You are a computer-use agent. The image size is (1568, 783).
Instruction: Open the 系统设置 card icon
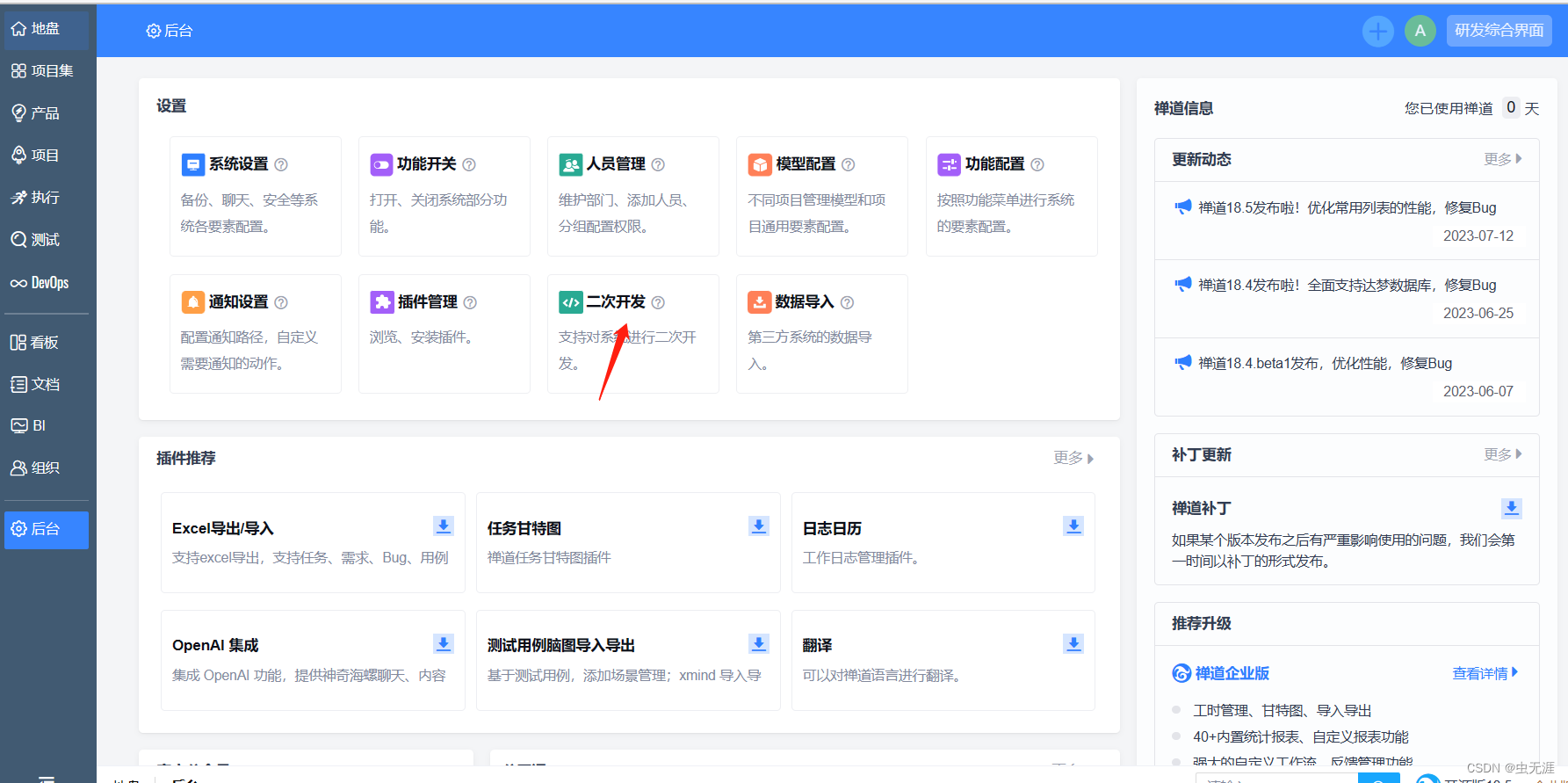[192, 164]
